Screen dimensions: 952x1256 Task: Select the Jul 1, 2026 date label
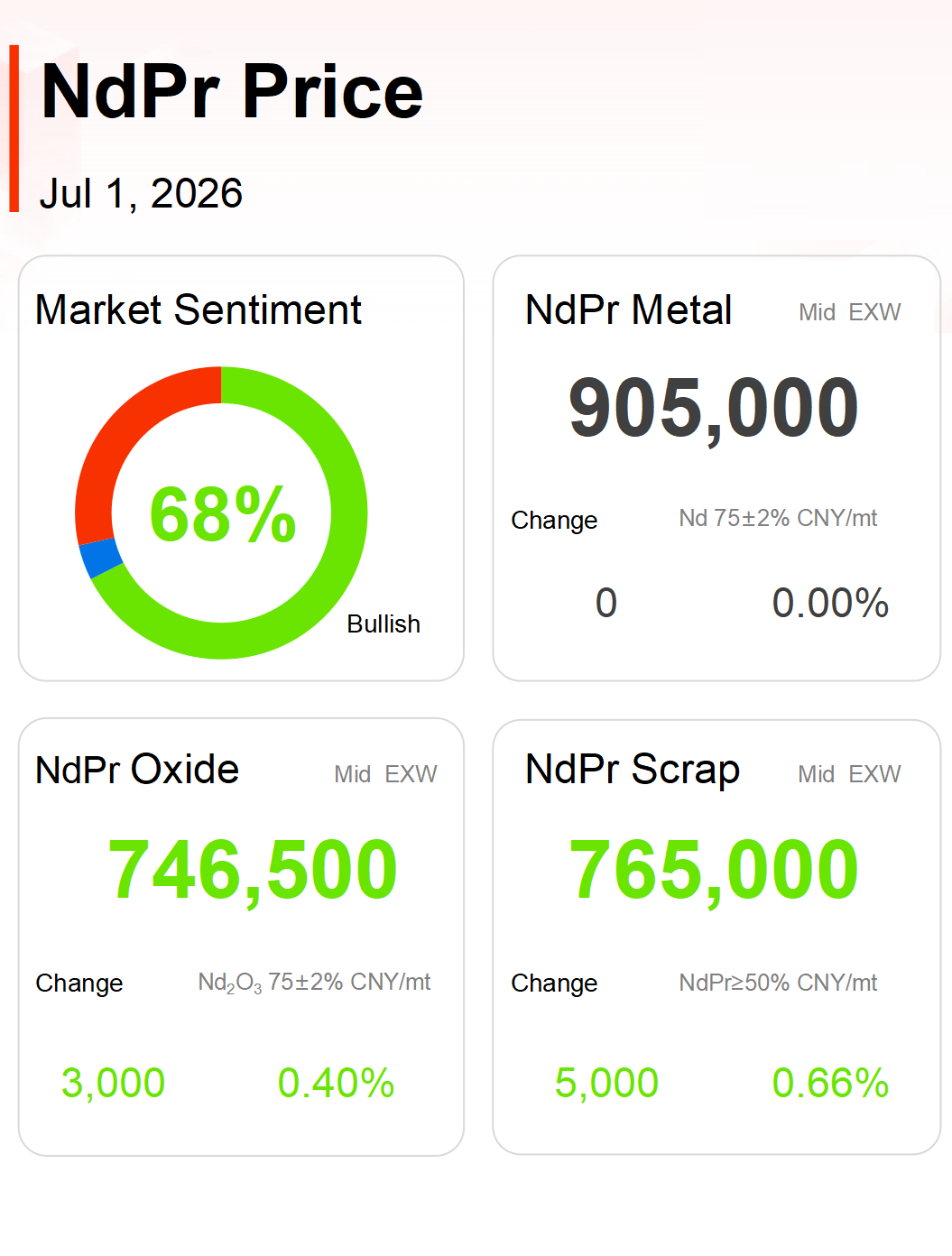[141, 193]
